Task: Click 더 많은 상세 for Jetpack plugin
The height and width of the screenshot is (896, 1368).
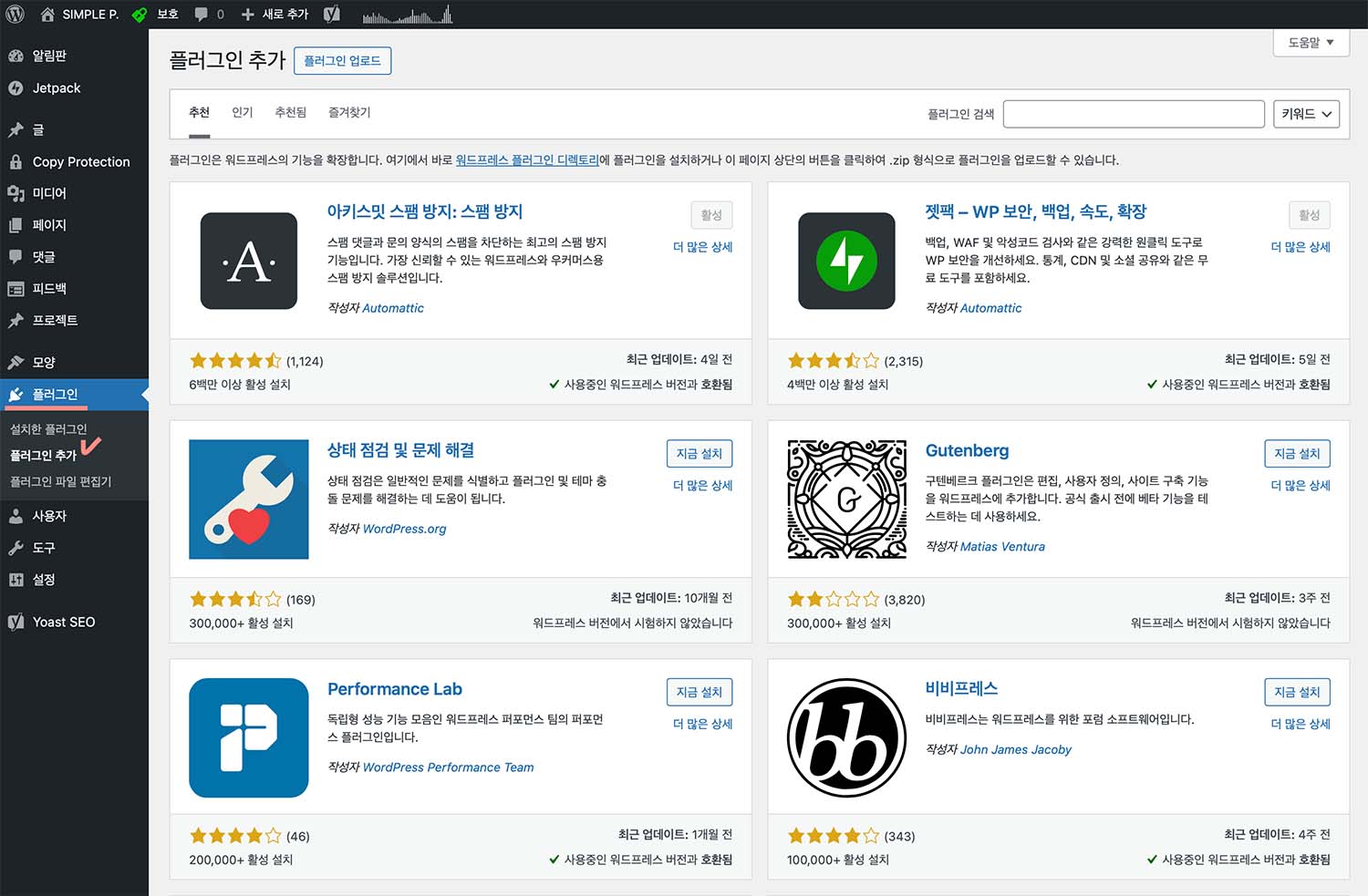Action: point(1301,247)
